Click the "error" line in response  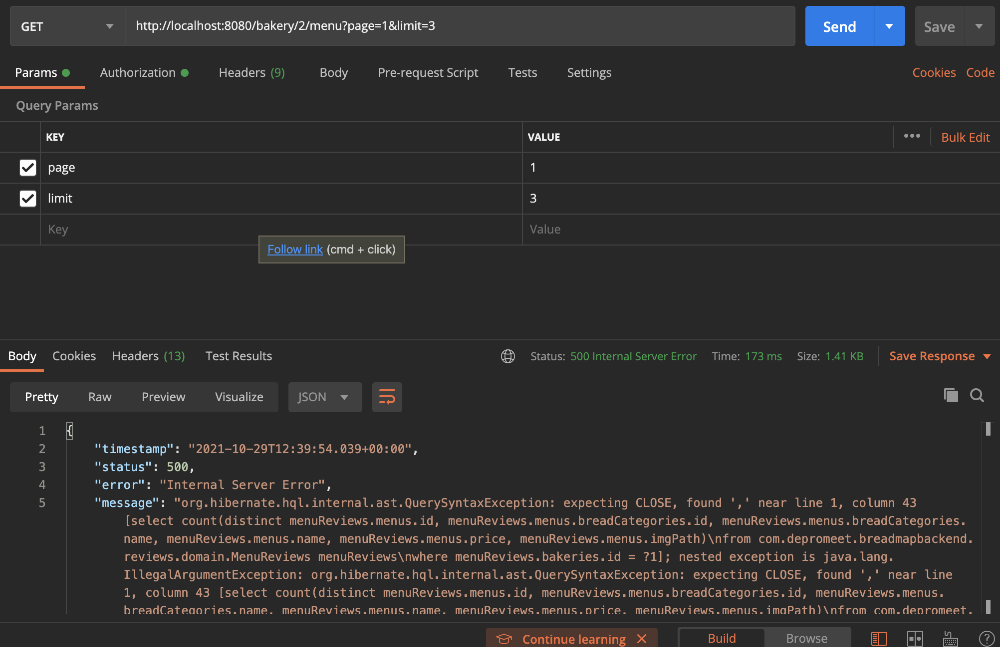(213, 484)
